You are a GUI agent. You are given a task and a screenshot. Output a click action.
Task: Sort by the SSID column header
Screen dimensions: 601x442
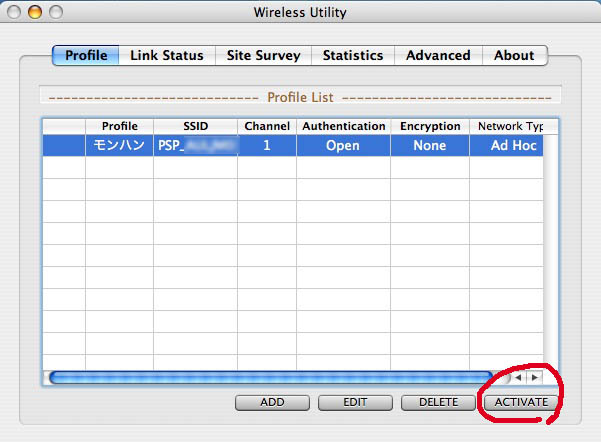[x=195, y=127]
